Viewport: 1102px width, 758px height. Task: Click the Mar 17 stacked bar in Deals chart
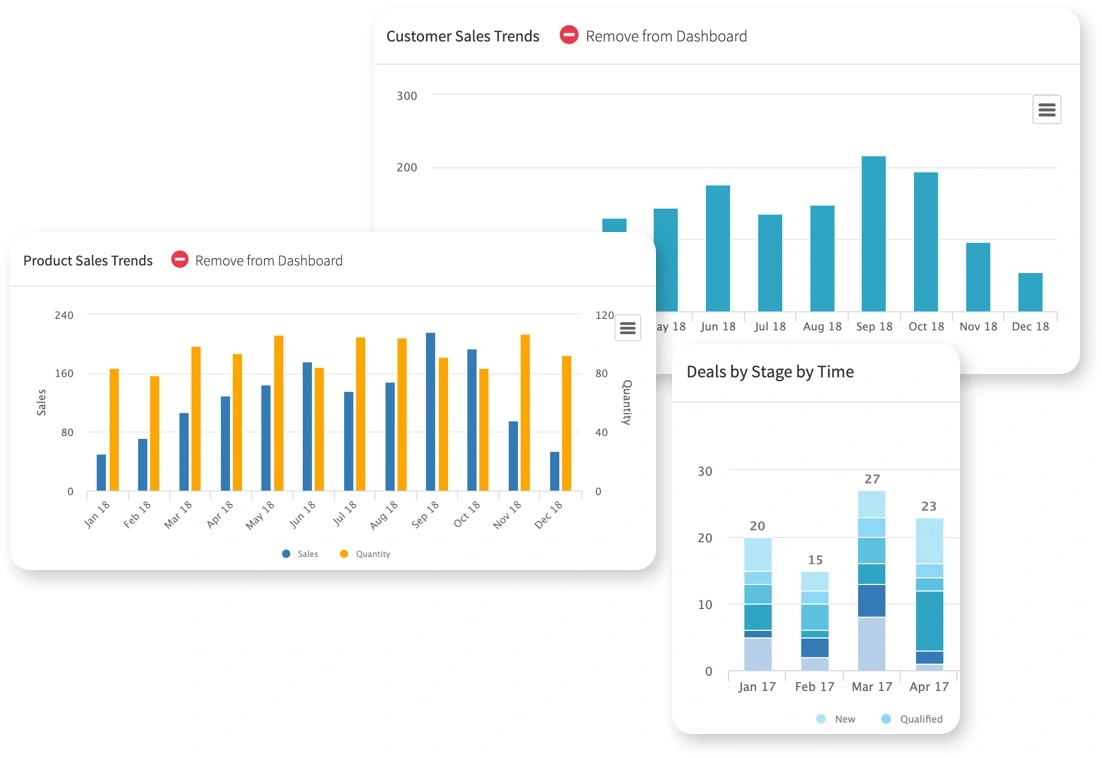pos(871,581)
